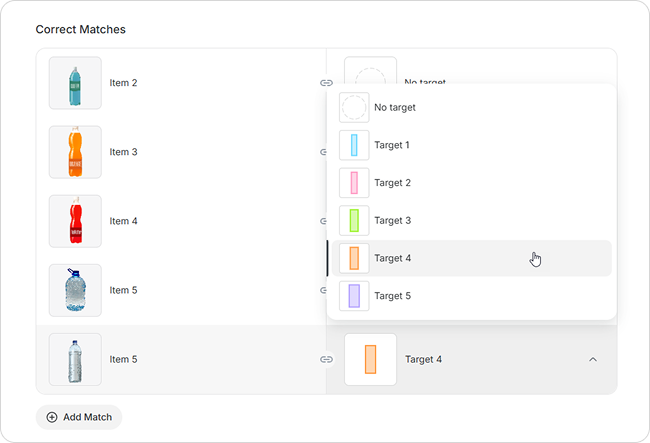Pick Target 5 from the dropdown list

click(392, 296)
